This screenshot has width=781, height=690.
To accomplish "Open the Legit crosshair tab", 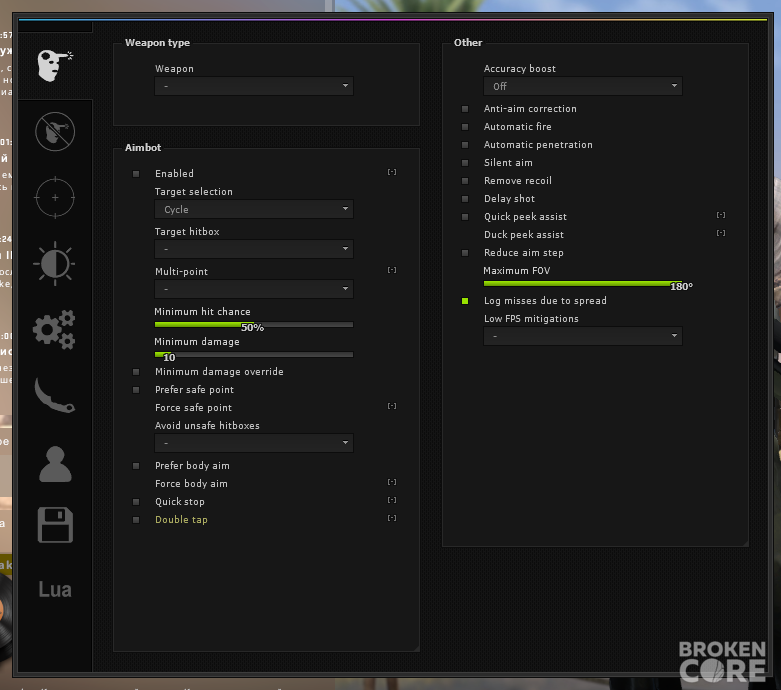I will tap(55, 198).
